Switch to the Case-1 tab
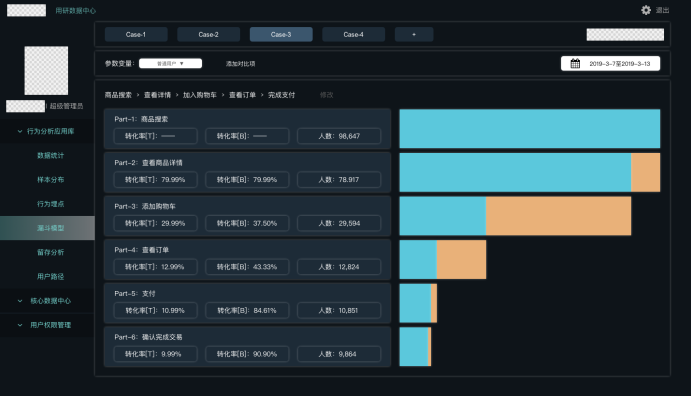 [x=136, y=34]
